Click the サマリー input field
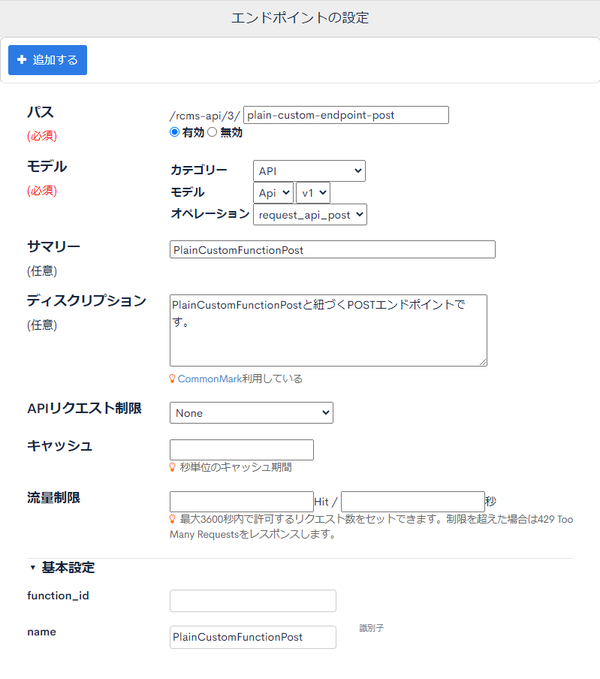 point(332,250)
